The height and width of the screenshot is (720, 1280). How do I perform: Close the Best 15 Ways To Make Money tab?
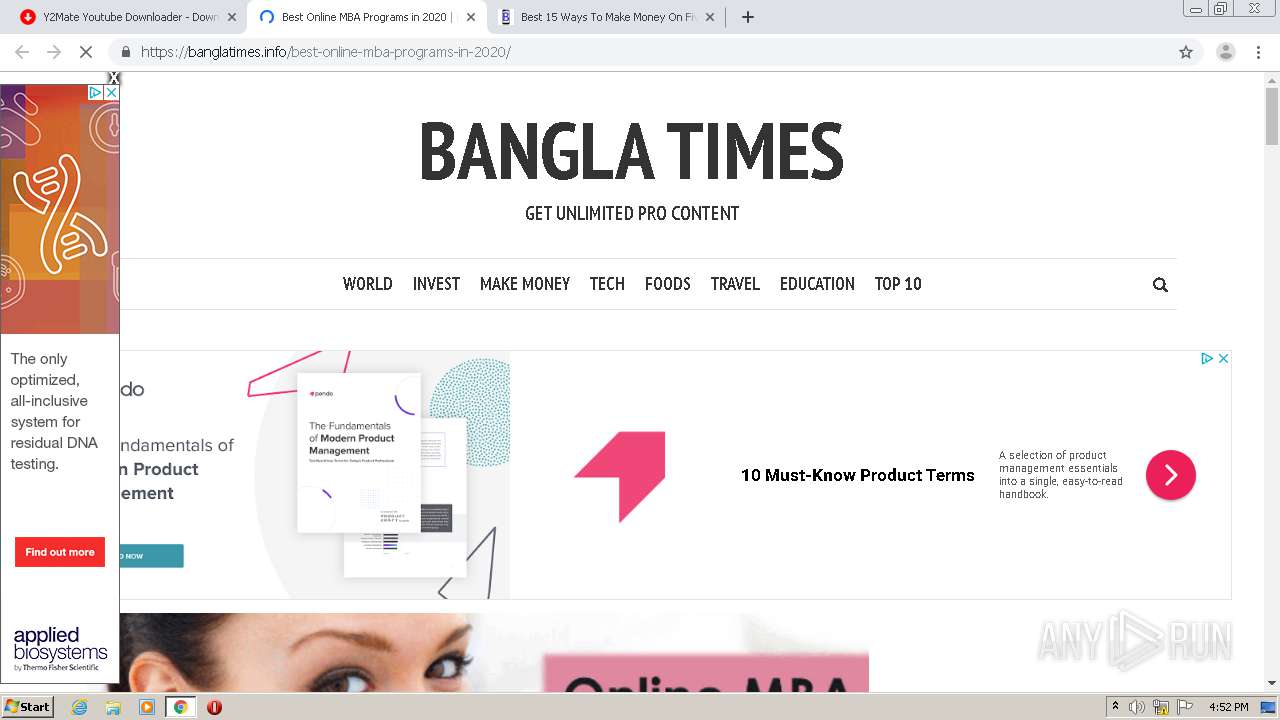pyautogui.click(x=710, y=17)
